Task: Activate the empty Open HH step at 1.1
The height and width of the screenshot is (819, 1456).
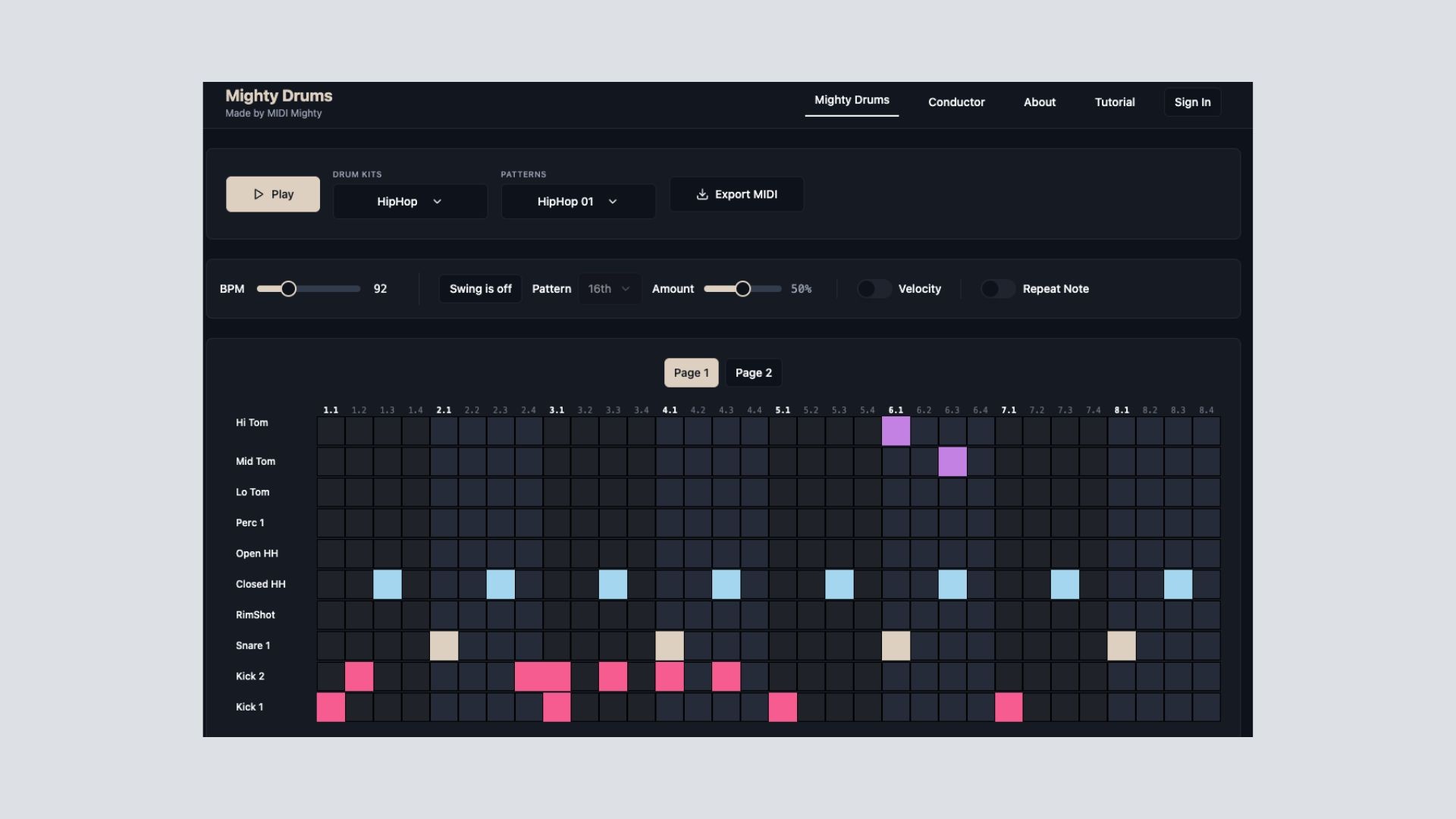Action: click(x=331, y=554)
